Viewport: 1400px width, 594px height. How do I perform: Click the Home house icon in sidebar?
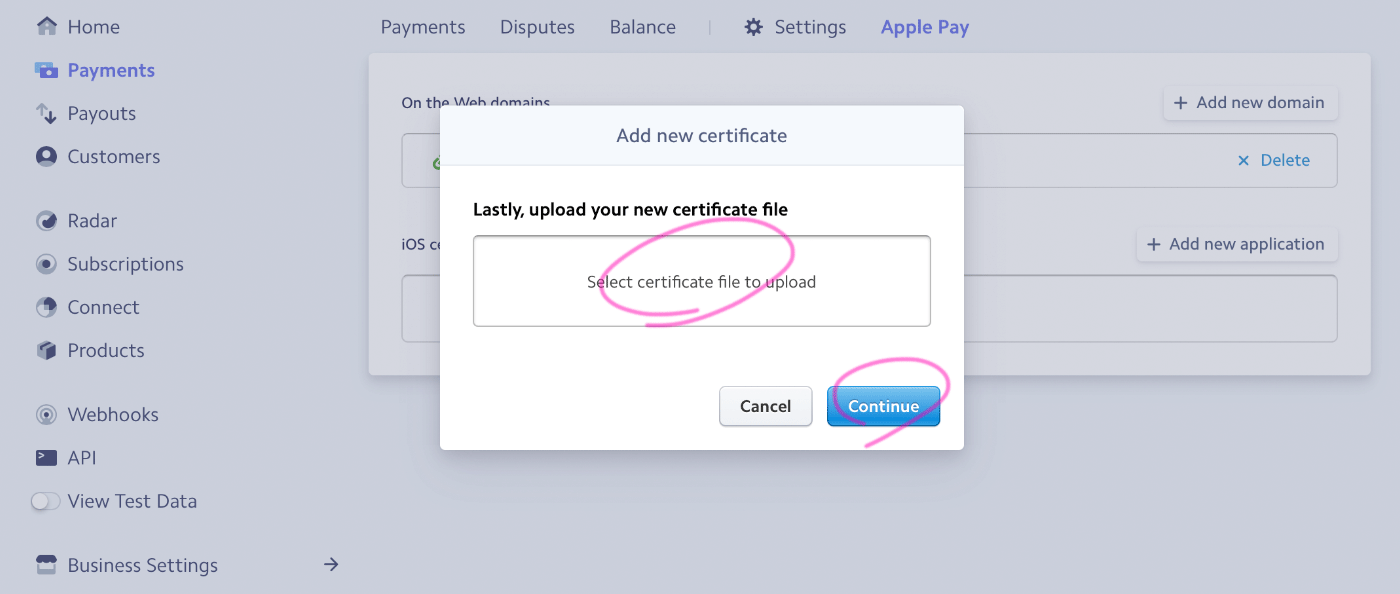46,27
